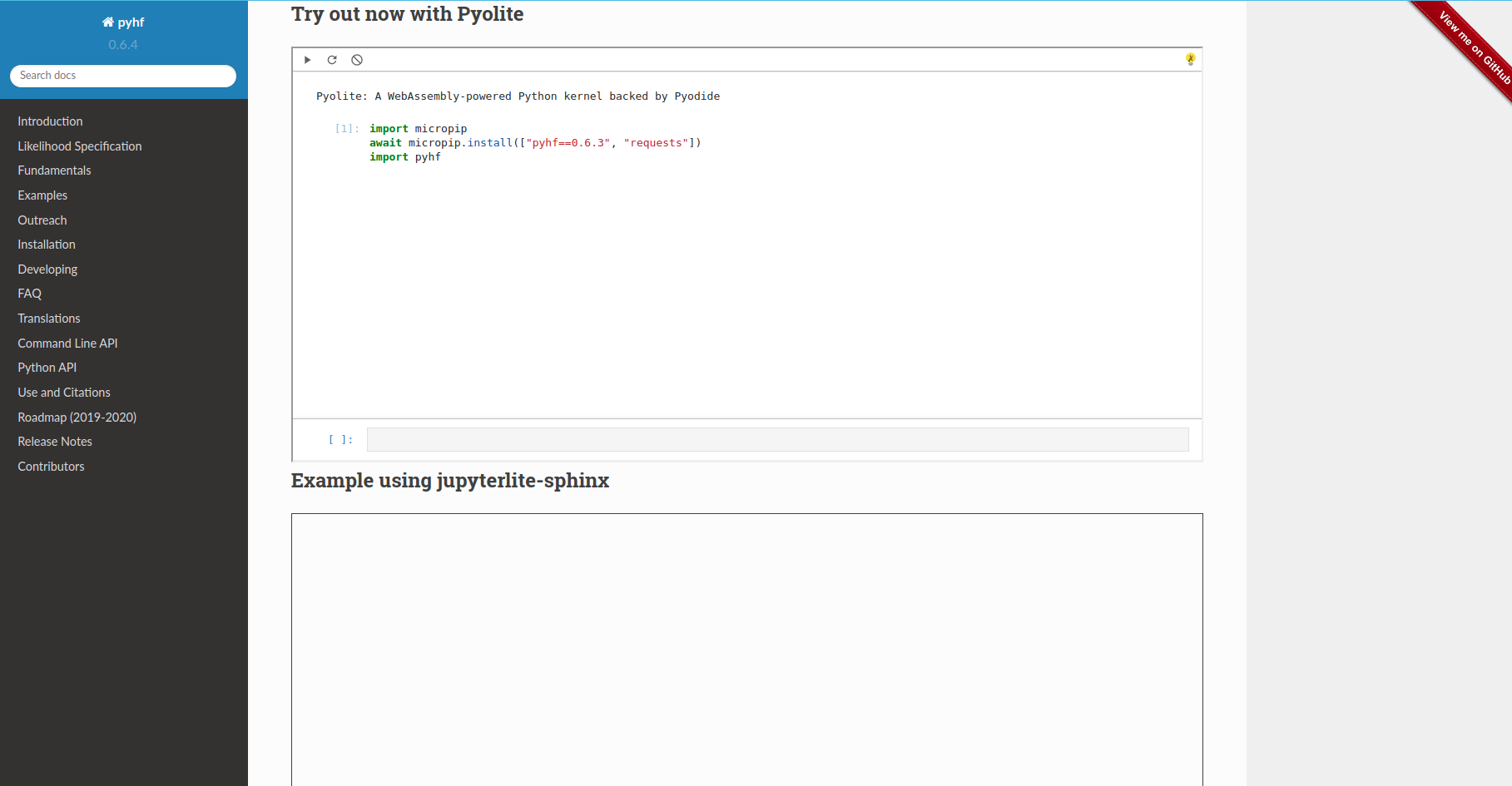Open the Introduction page

click(50, 121)
